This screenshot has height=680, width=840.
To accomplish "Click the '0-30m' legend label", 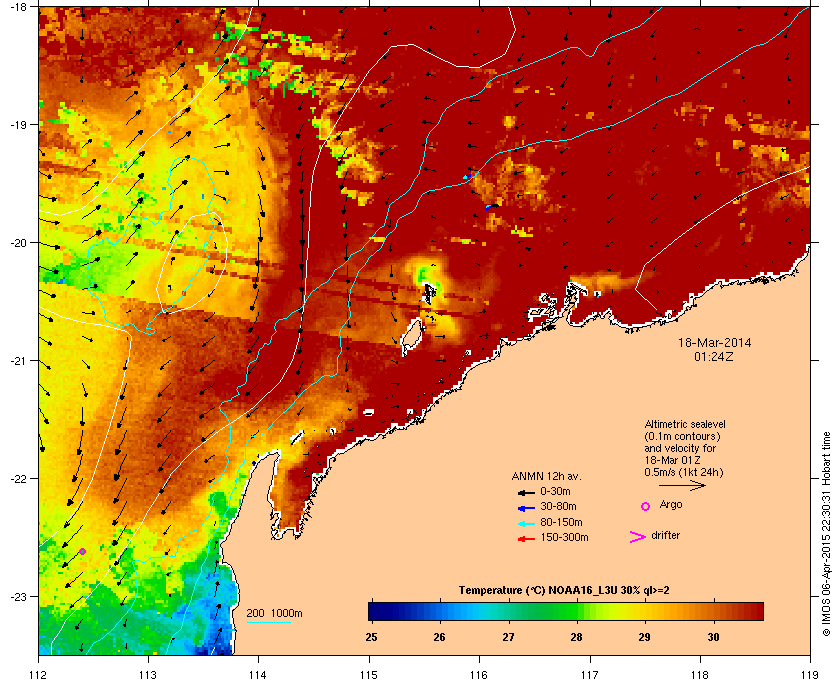I will (x=555, y=491).
